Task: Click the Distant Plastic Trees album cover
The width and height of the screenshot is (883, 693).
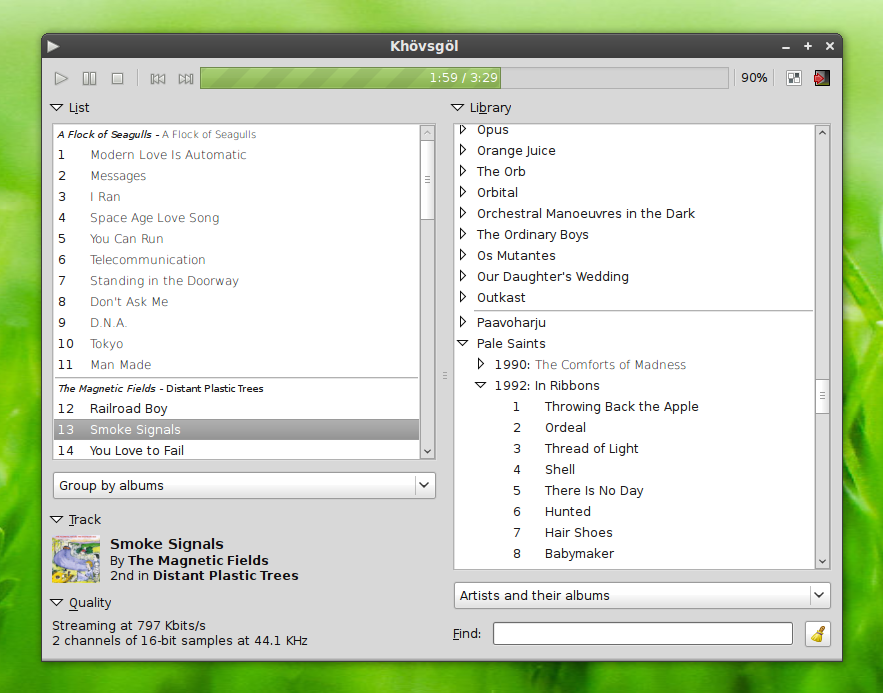Action: click(76, 559)
